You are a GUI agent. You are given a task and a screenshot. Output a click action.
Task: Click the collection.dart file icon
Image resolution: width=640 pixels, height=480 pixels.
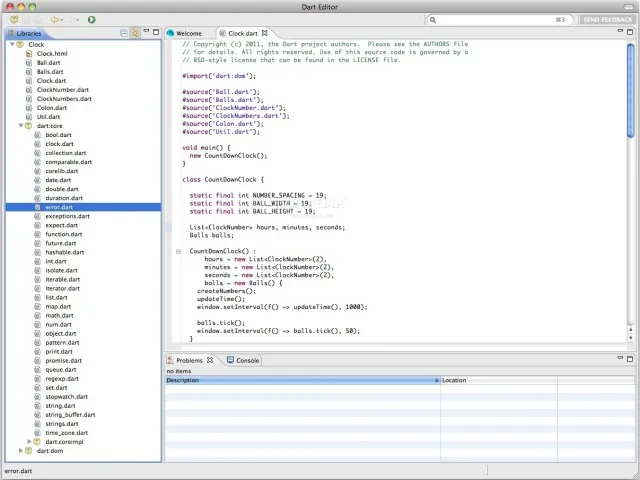38,153
